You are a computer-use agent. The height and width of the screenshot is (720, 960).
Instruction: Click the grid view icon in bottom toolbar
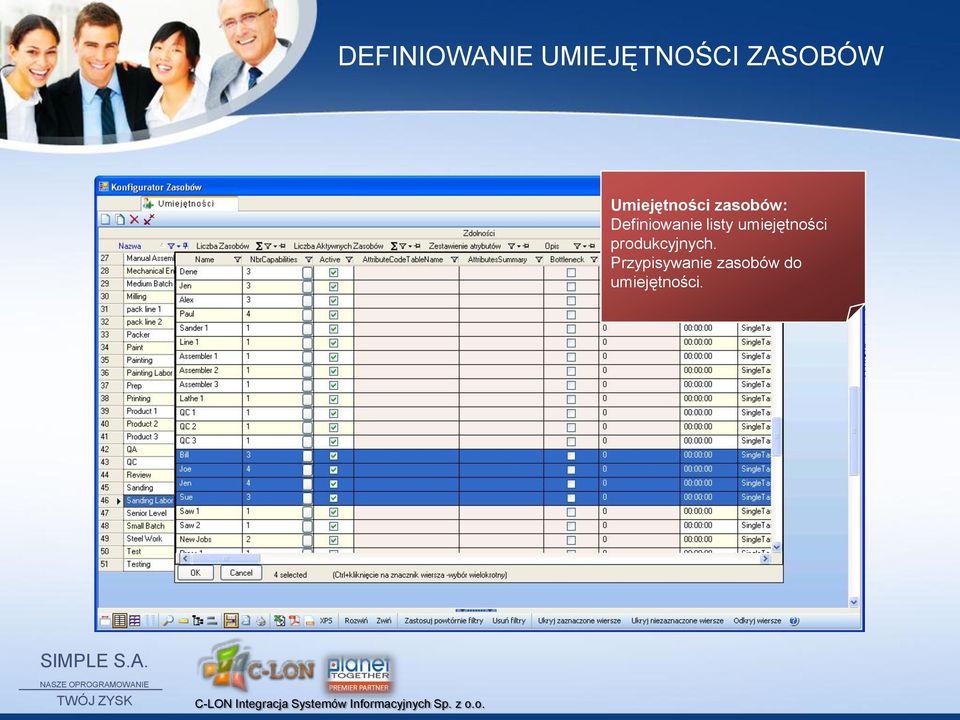click(x=120, y=621)
